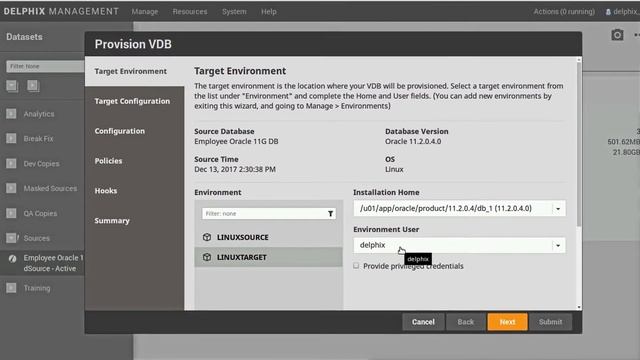Click the orange Next button
The image size is (640, 360).
coord(507,322)
